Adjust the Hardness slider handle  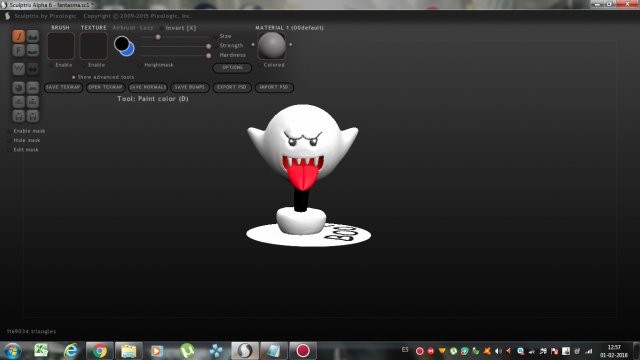pos(209,55)
